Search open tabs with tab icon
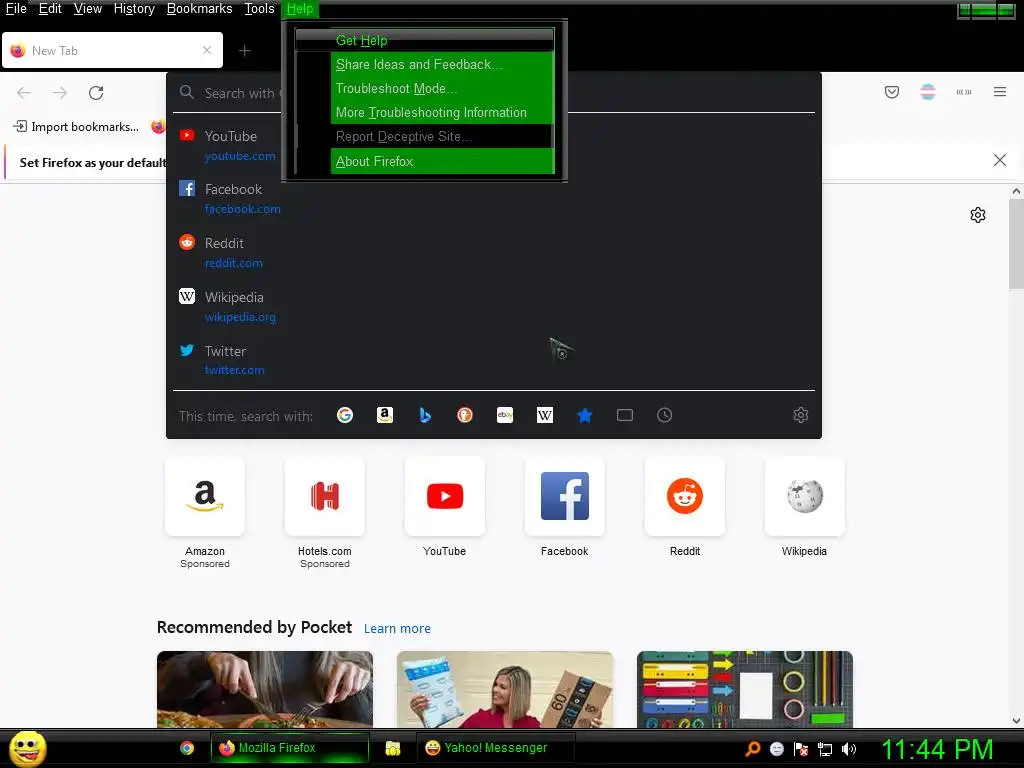The image size is (1024, 768). pyautogui.click(x=624, y=415)
